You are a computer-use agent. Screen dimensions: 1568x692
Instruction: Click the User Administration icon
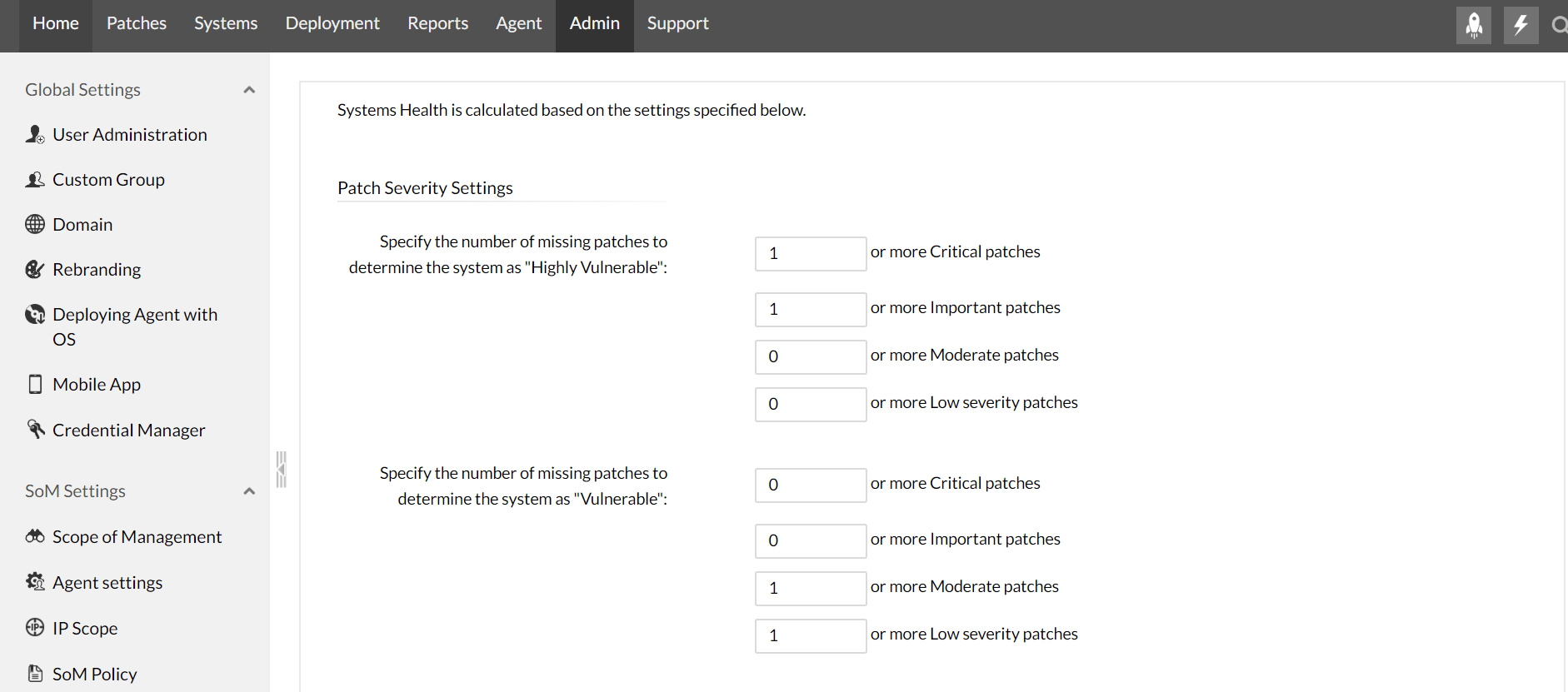point(35,135)
